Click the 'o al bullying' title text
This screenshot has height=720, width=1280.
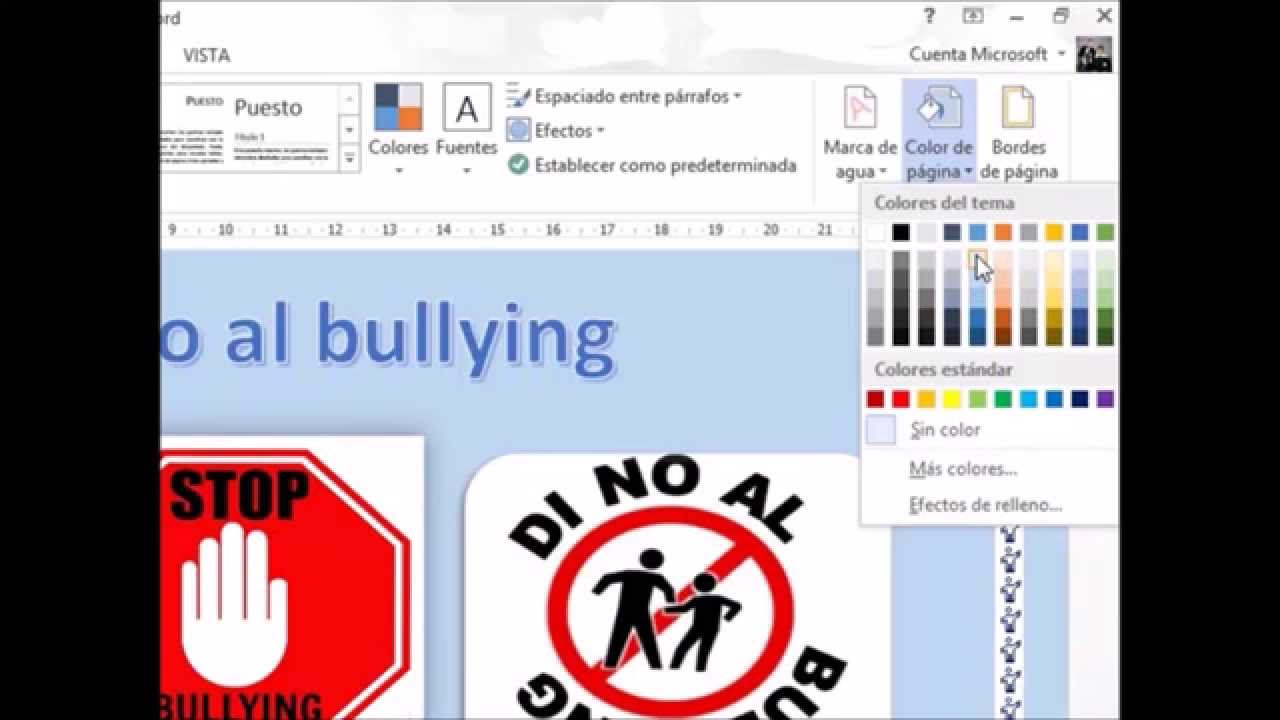[388, 336]
